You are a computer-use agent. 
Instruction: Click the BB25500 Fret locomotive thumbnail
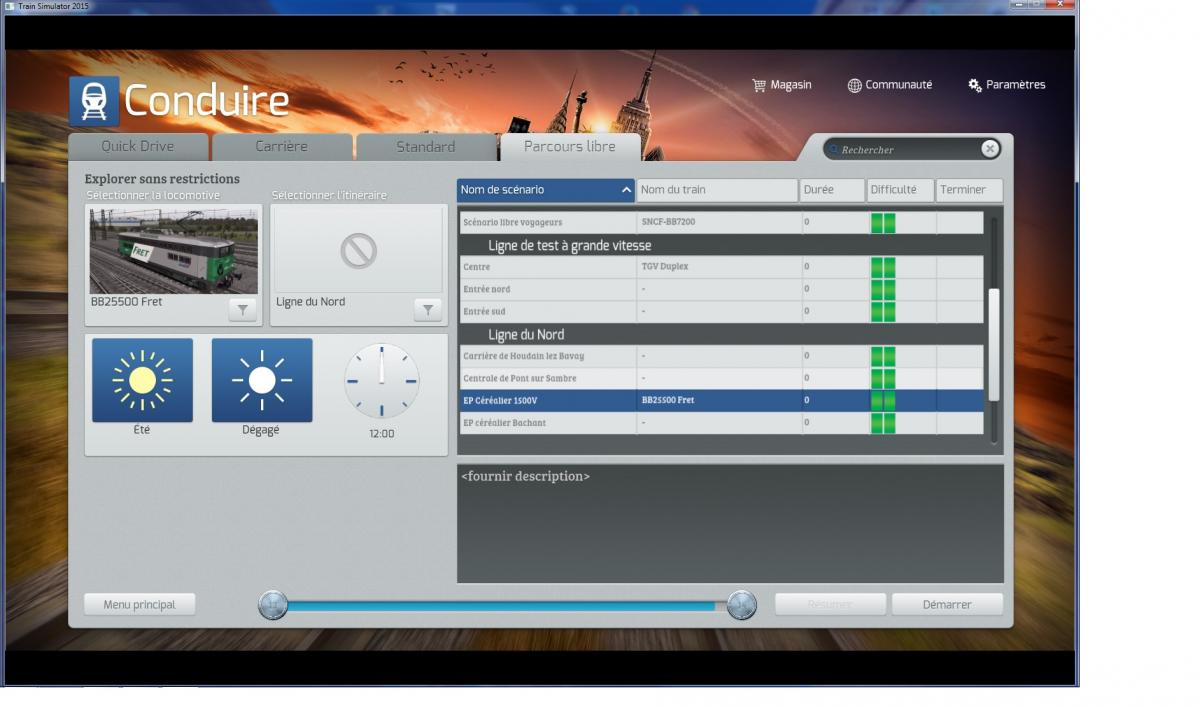(x=174, y=251)
